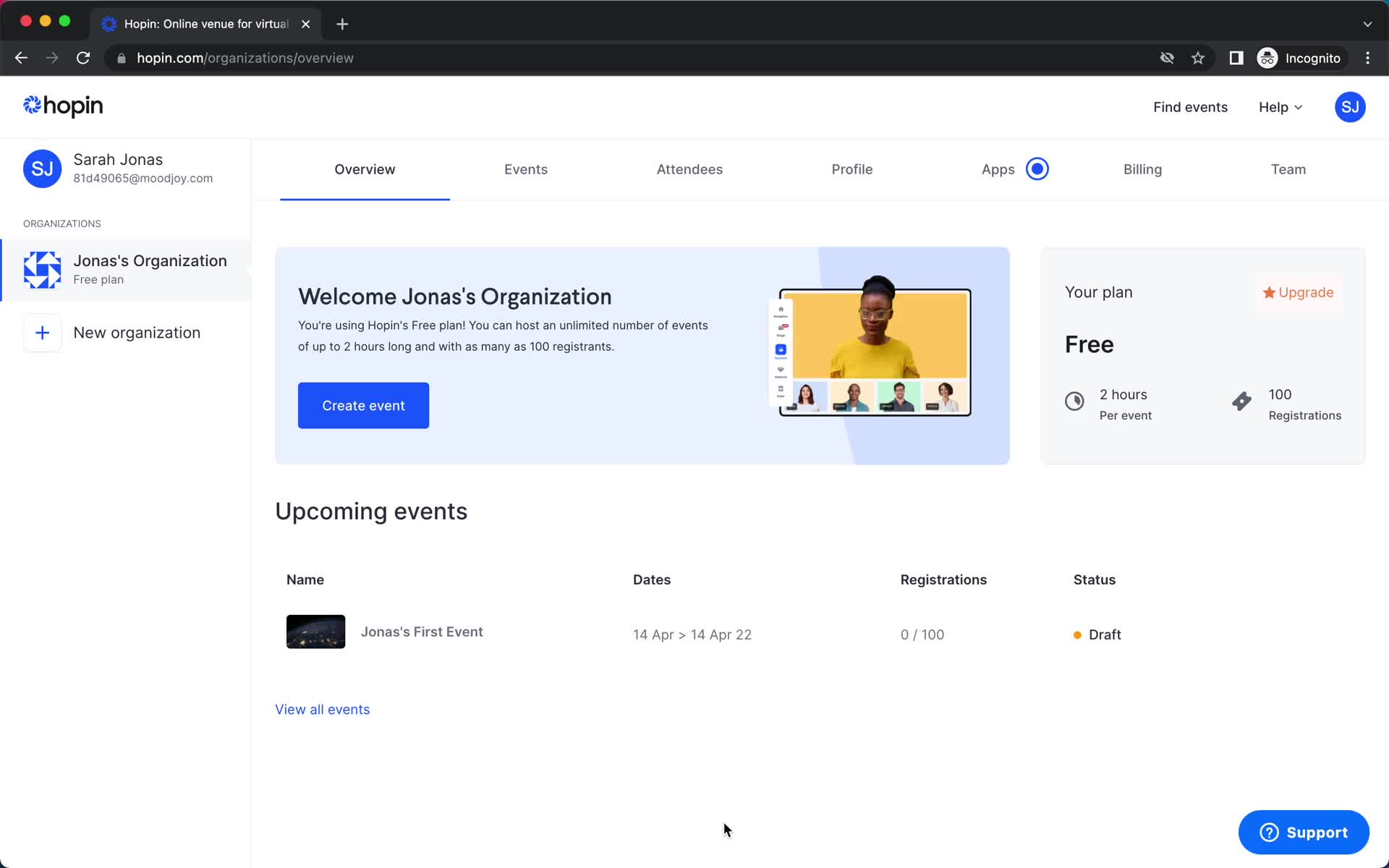Open the Support chat button
1389x868 pixels.
[1304, 833]
